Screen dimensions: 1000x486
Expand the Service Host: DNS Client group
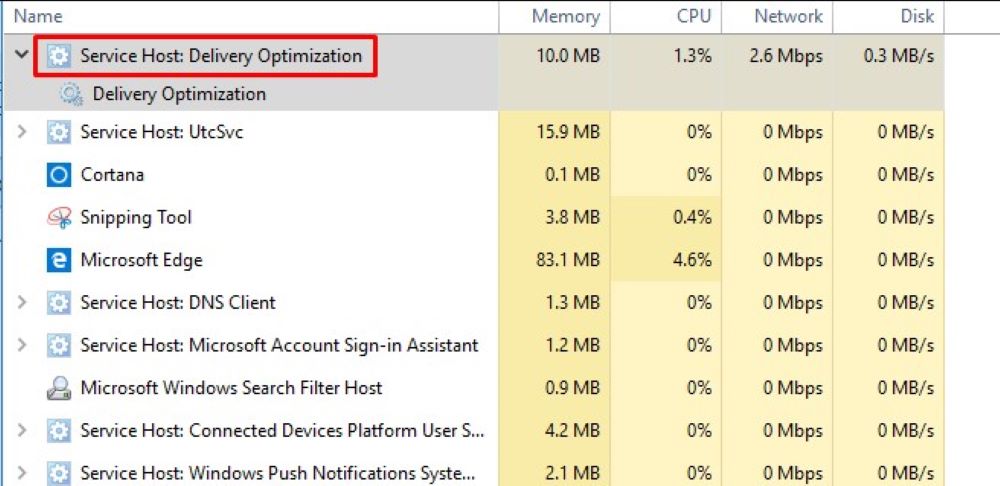click(x=22, y=303)
